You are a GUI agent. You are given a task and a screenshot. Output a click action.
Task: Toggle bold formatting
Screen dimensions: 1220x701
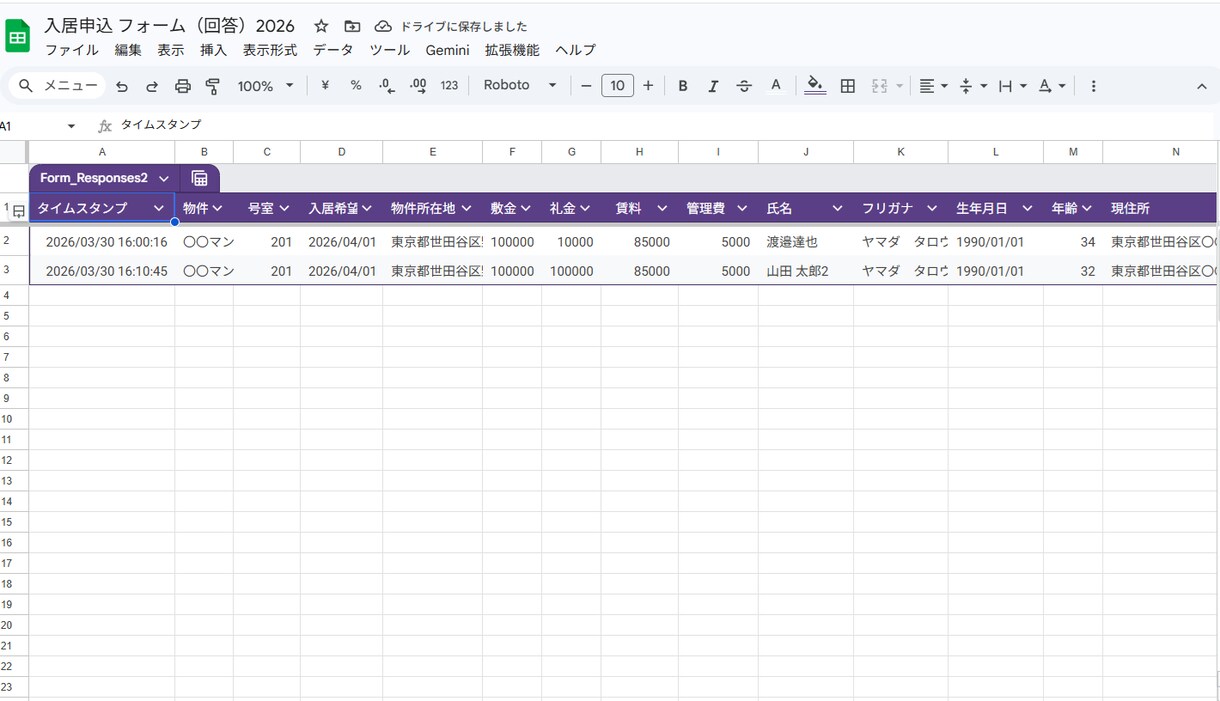tap(683, 86)
